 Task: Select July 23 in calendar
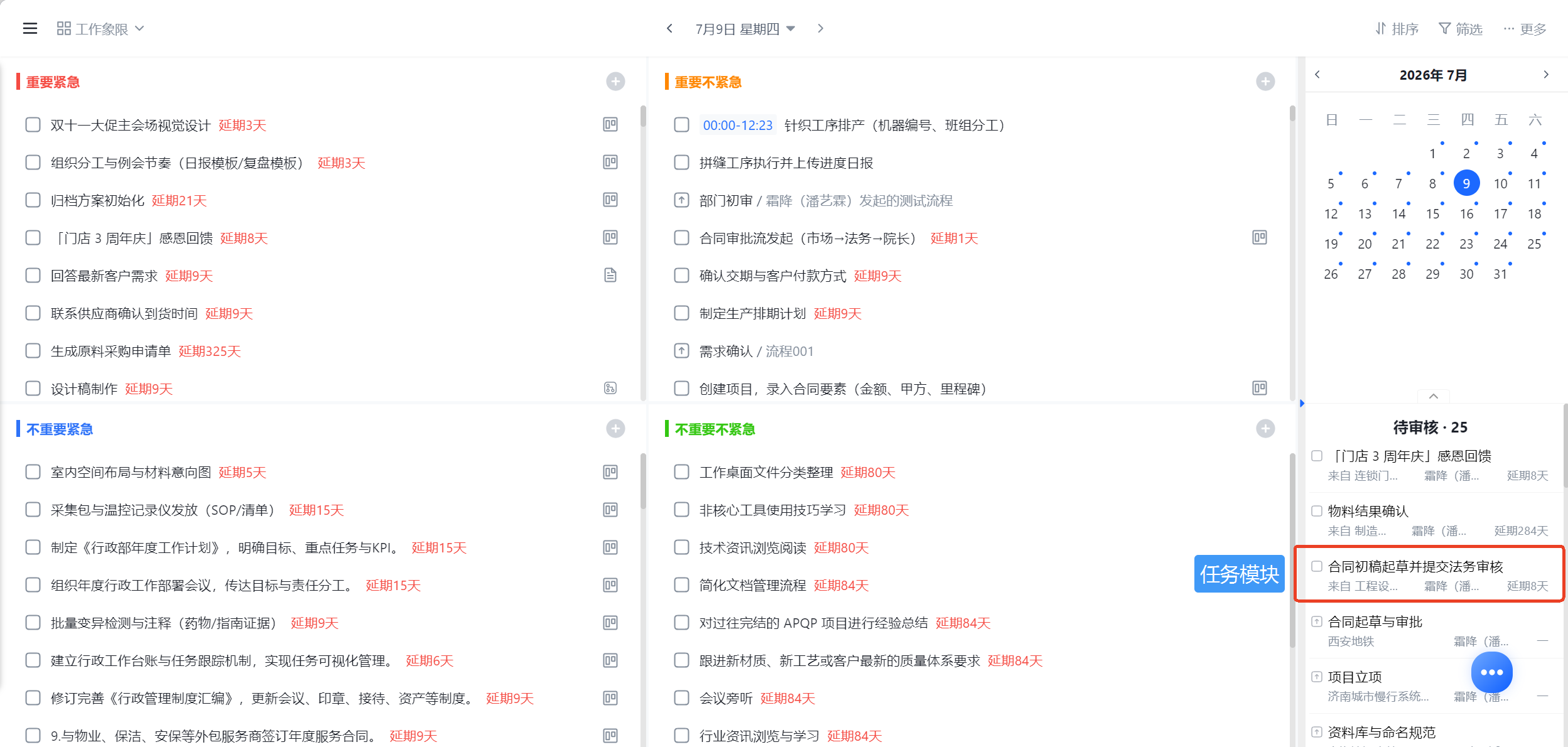1466,244
